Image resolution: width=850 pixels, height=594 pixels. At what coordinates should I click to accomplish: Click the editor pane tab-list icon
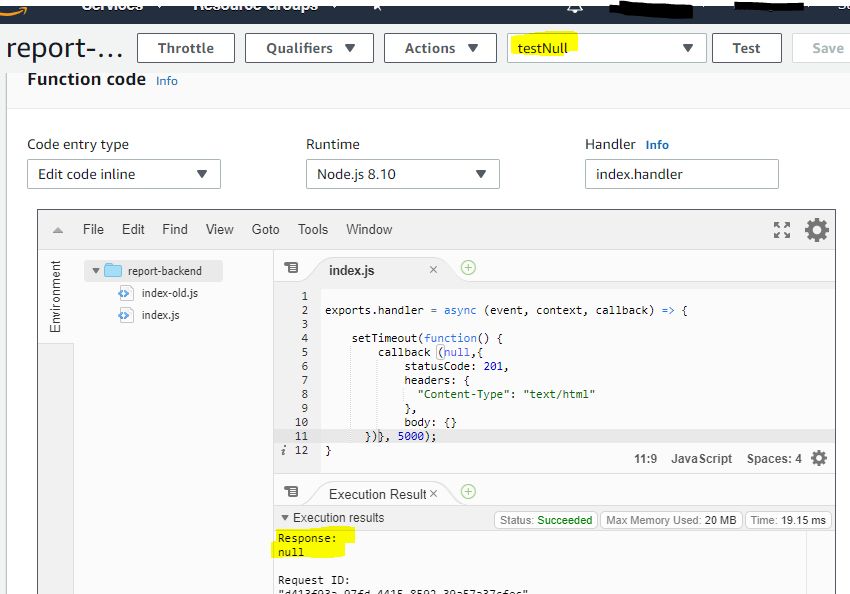291,267
